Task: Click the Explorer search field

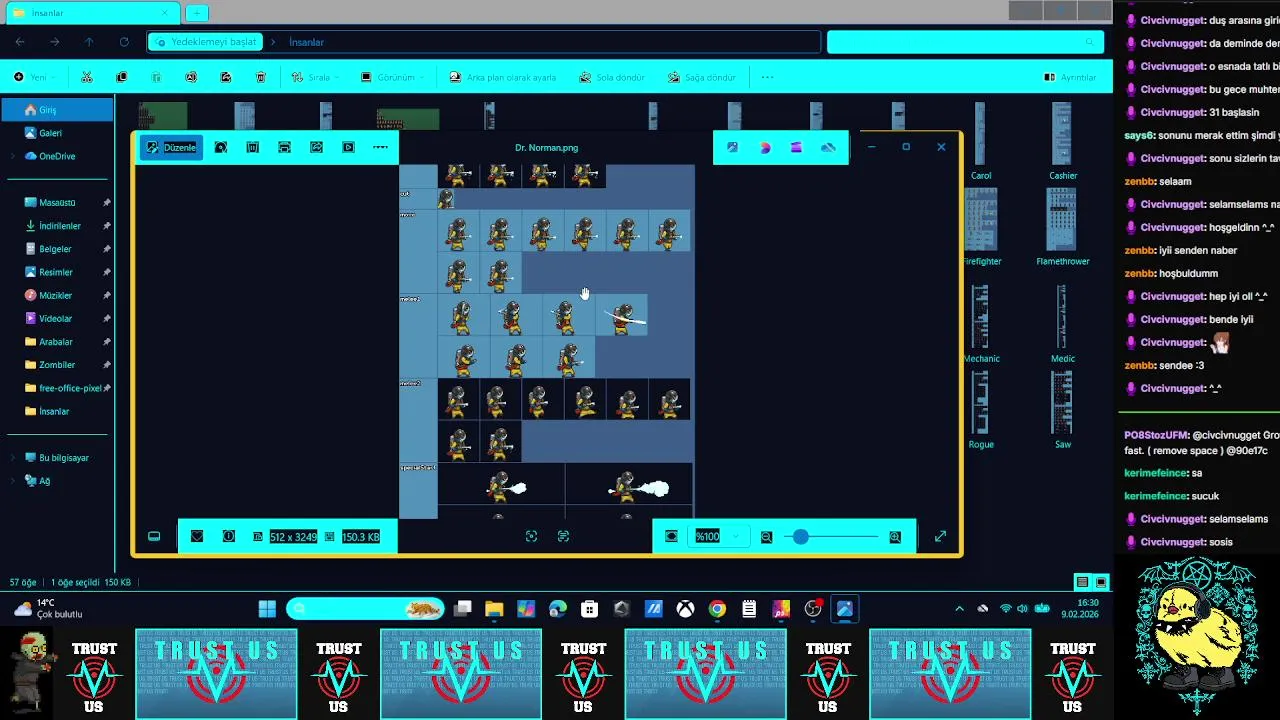Action: (965, 42)
